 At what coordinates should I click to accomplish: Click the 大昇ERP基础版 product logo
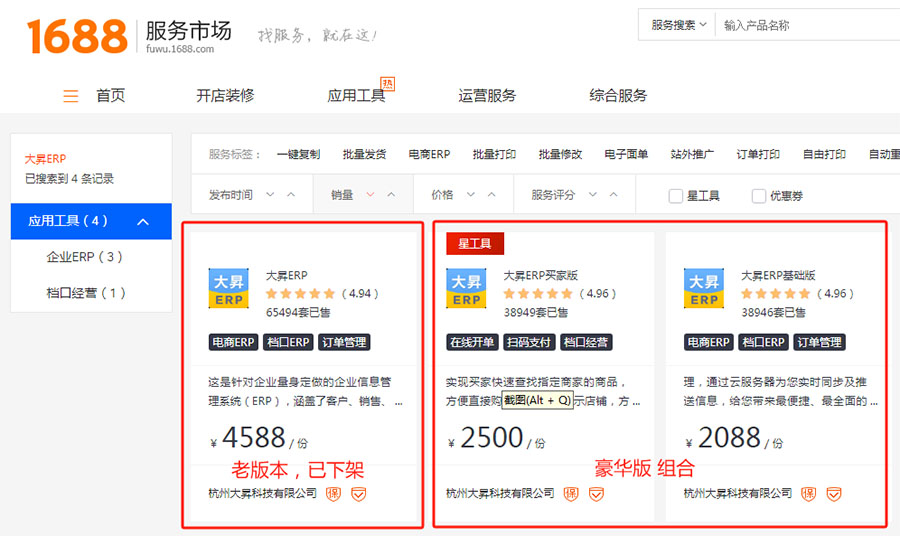[x=704, y=288]
